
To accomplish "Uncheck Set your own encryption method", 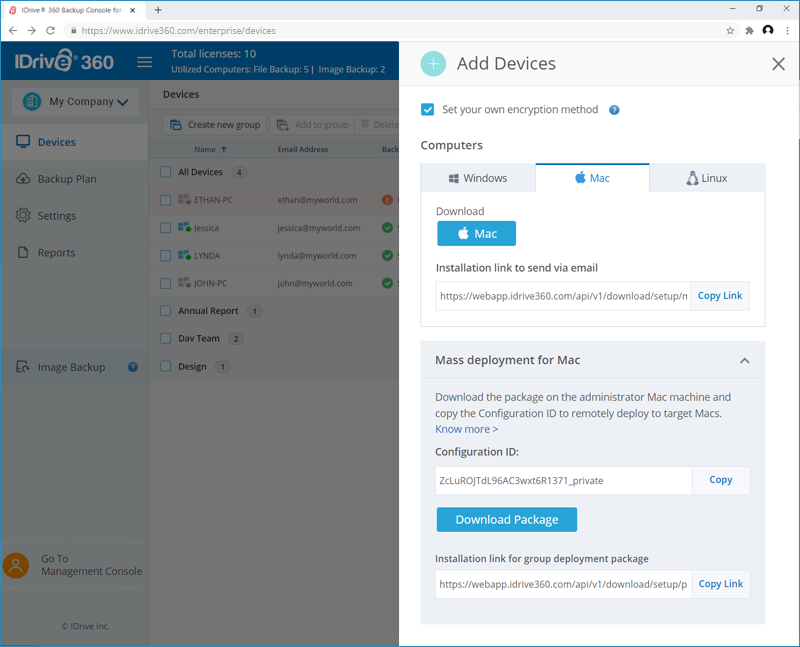I will (x=428, y=110).
